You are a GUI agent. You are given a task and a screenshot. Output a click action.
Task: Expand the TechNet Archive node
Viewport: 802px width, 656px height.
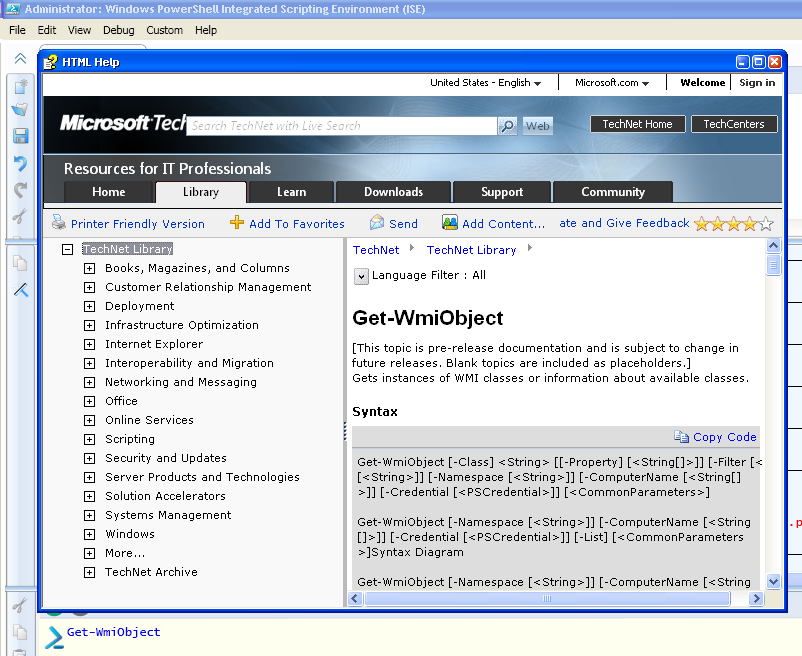(x=90, y=572)
